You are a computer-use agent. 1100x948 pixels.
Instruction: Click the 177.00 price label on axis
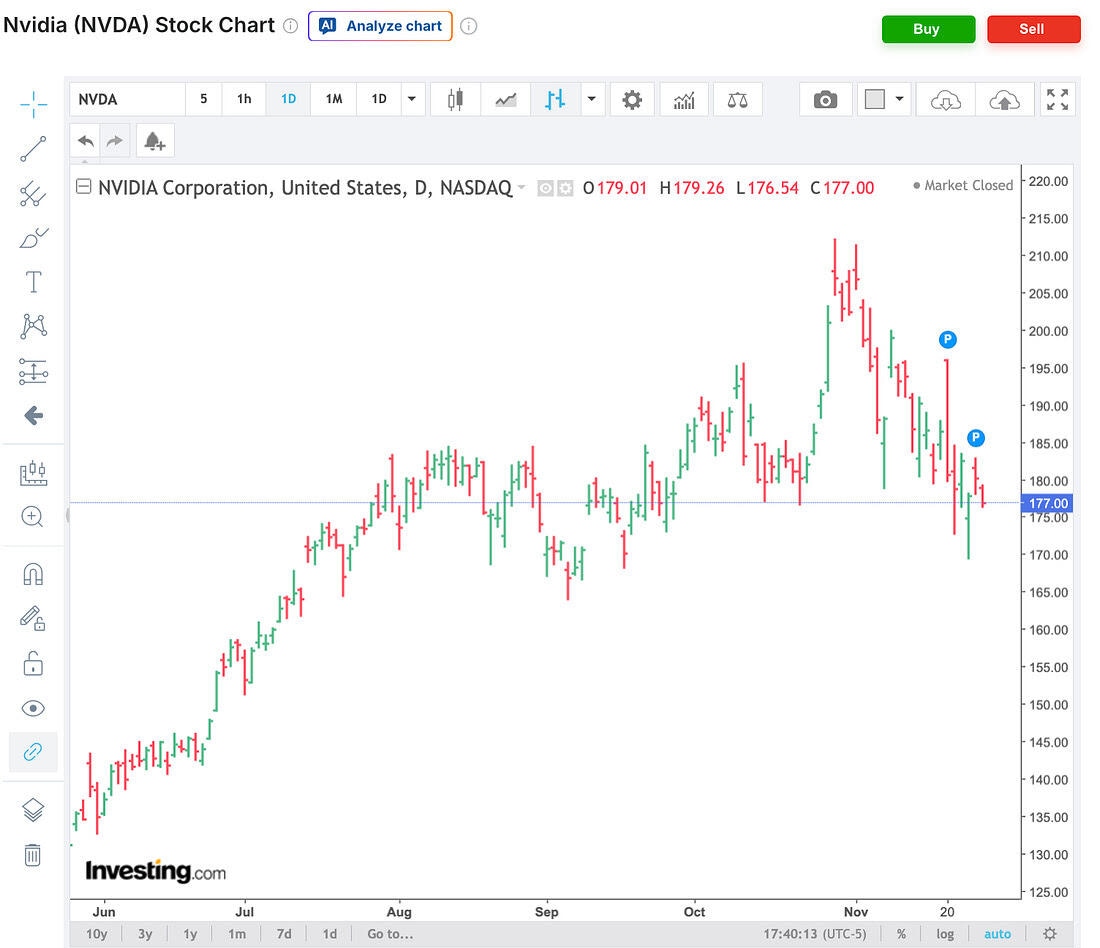1047,503
